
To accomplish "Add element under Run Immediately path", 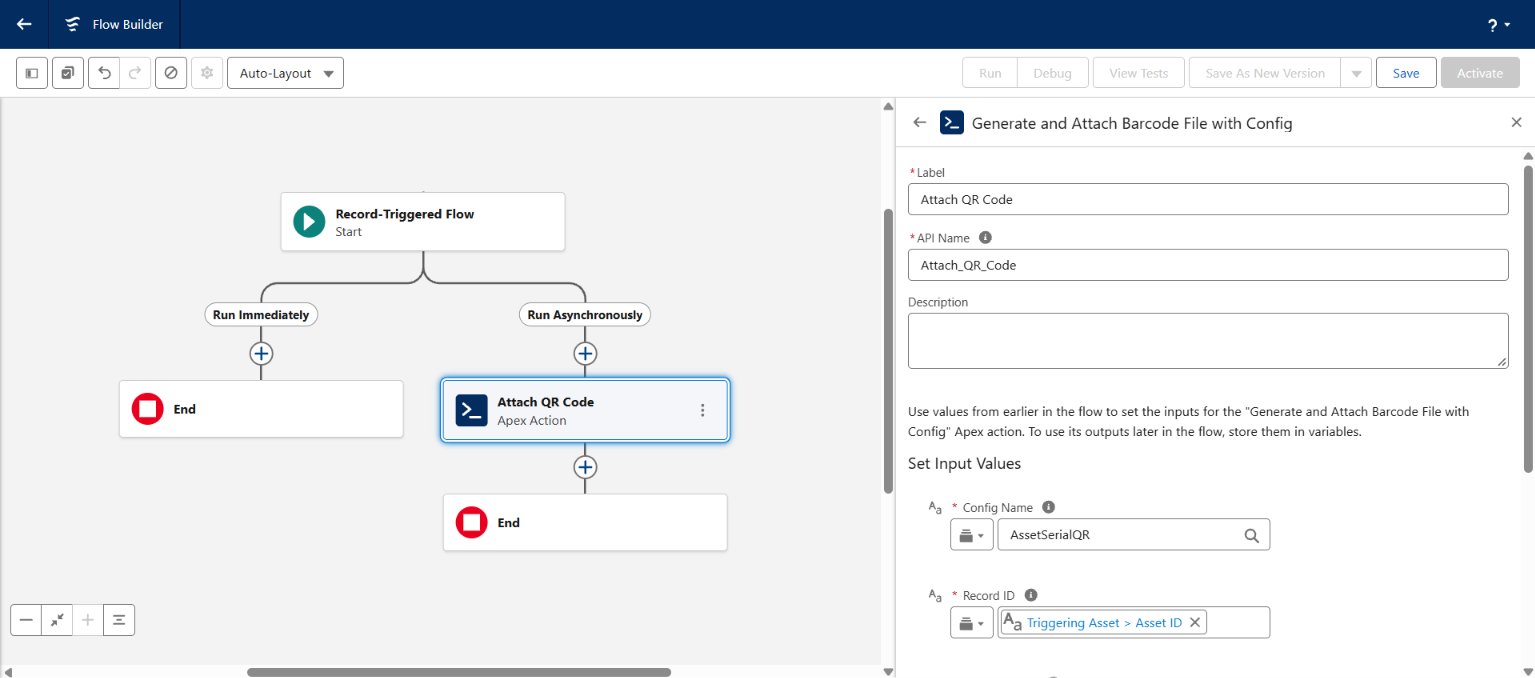I will pyautogui.click(x=261, y=353).
